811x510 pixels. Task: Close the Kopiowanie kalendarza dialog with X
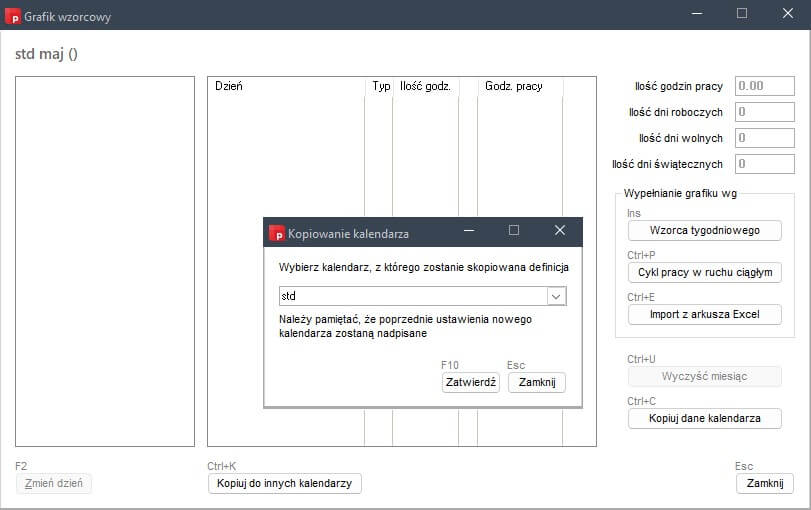[560, 231]
